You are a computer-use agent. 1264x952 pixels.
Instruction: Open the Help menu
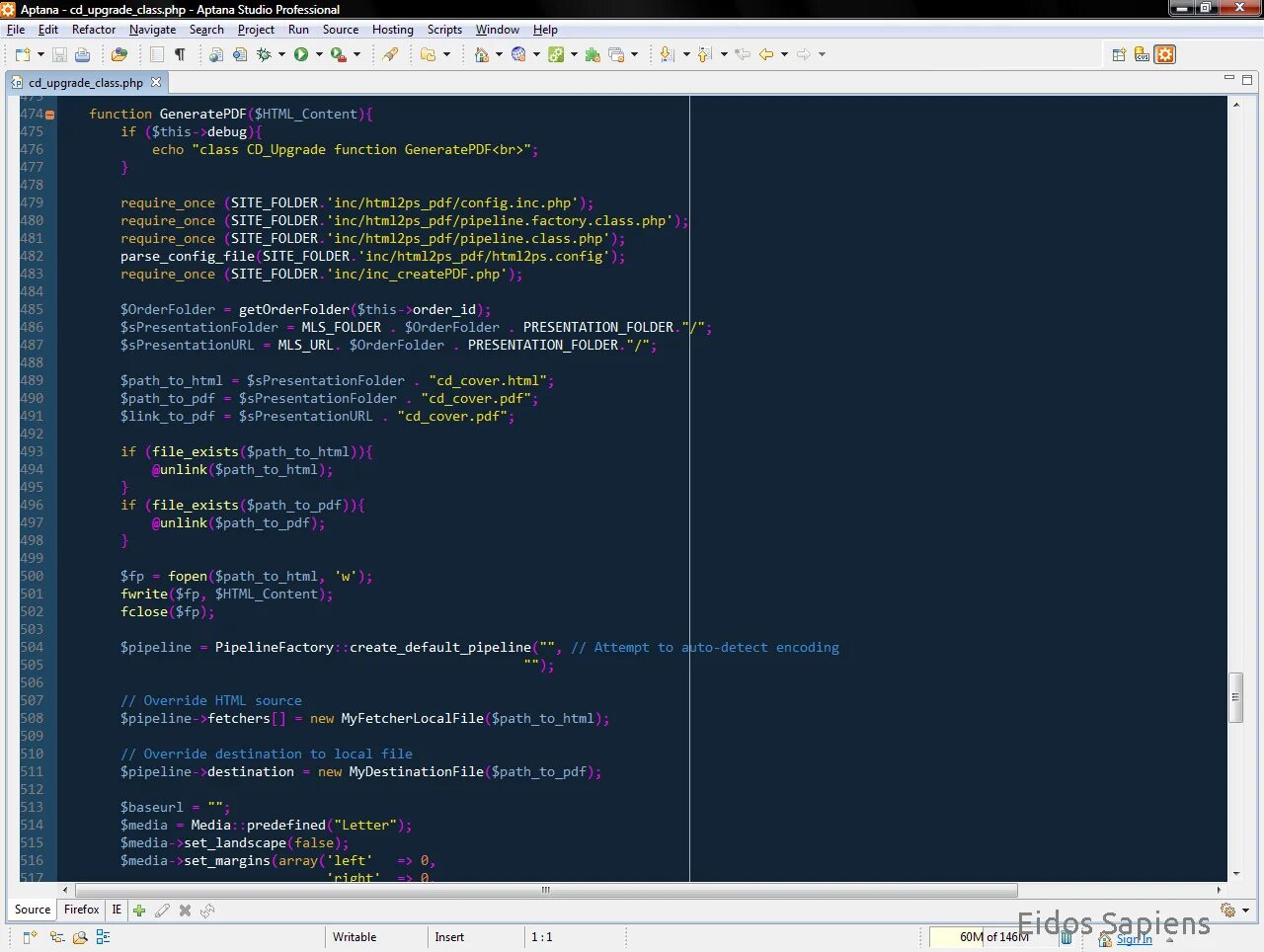[x=545, y=30]
